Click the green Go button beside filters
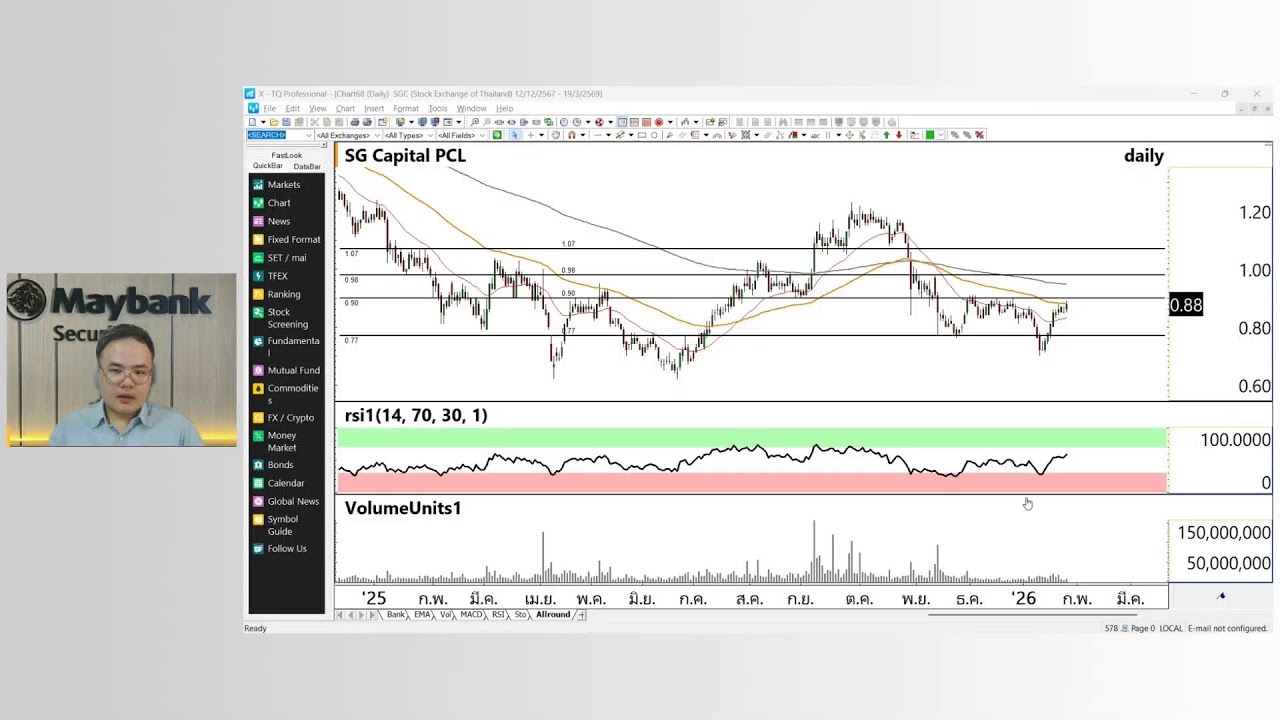 [497, 135]
